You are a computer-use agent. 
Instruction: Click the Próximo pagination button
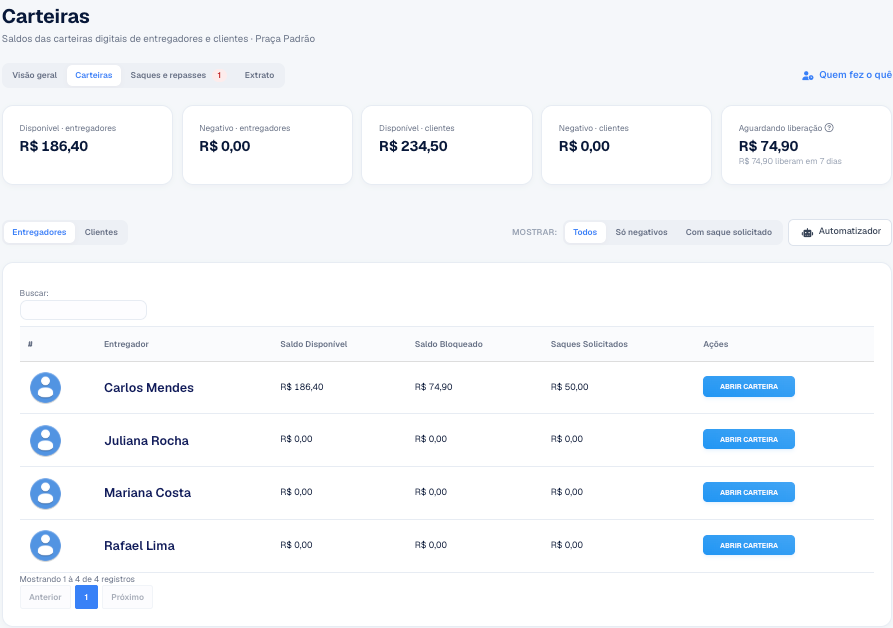(128, 597)
